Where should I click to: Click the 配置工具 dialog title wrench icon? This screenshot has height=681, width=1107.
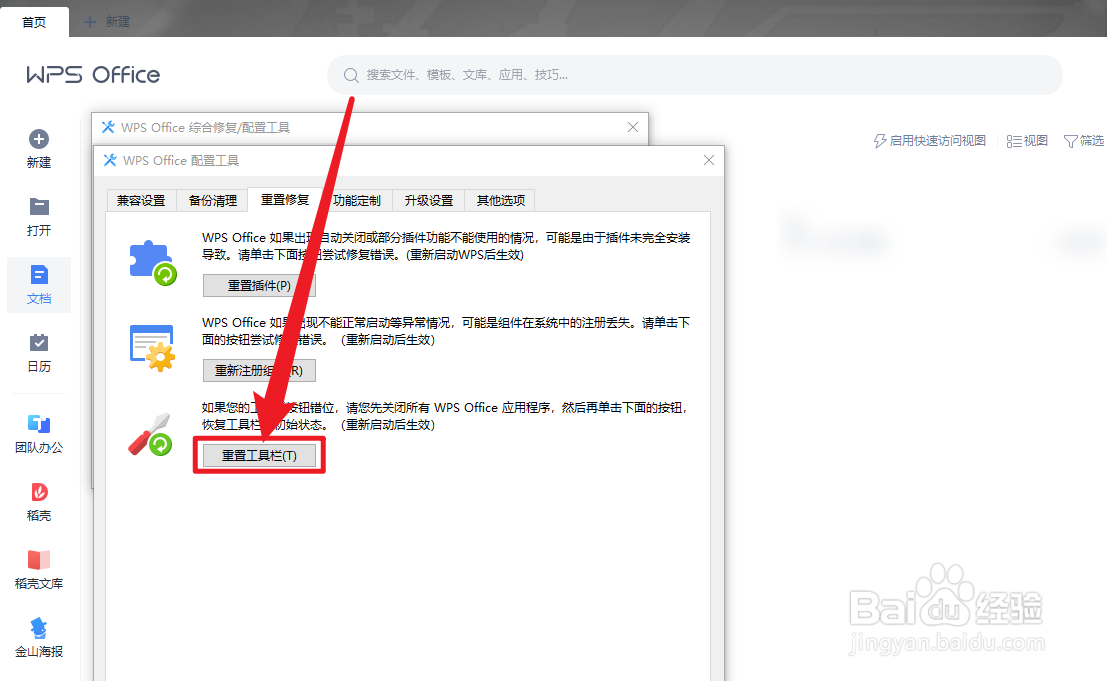coord(110,160)
